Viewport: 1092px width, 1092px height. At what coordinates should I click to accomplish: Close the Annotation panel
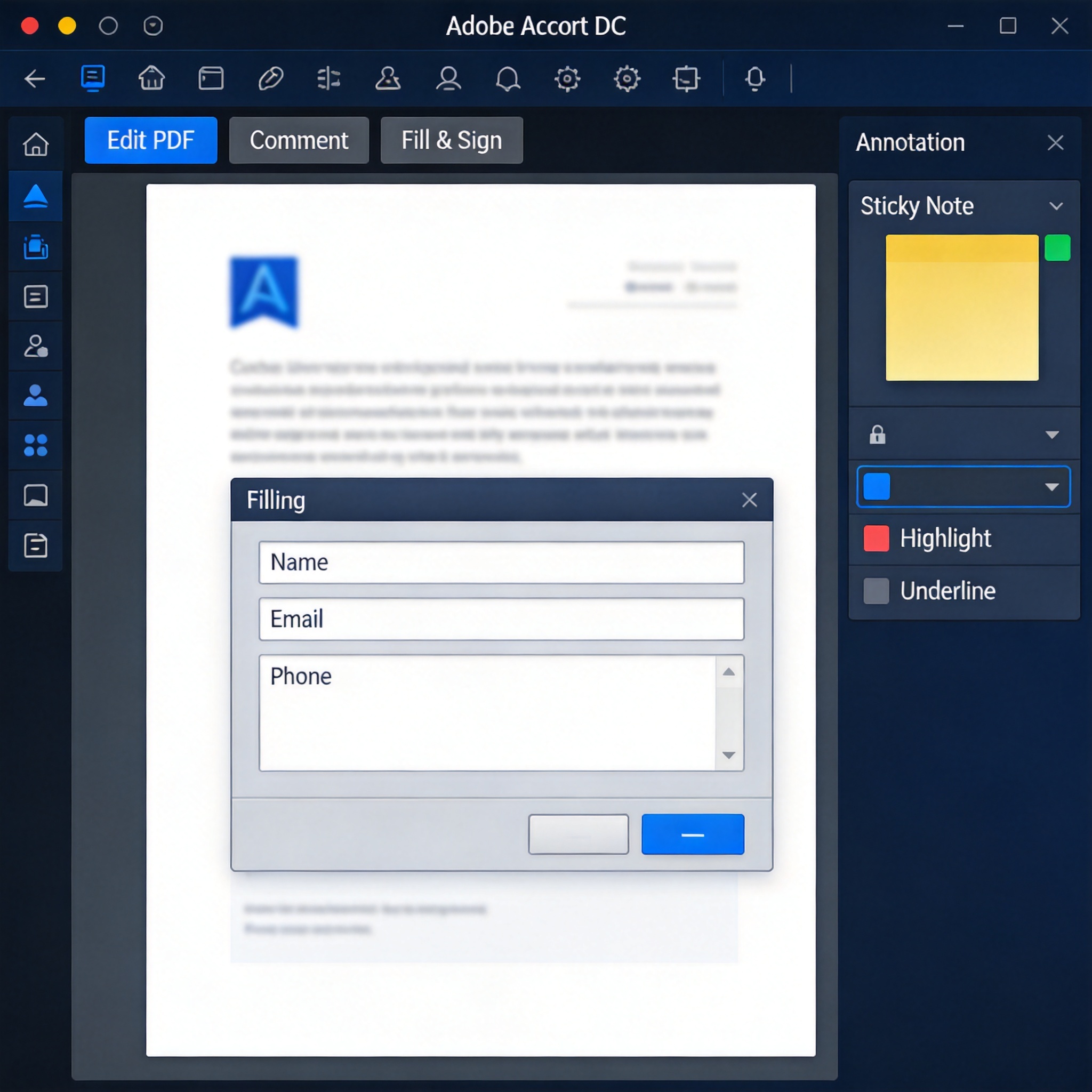[1055, 142]
